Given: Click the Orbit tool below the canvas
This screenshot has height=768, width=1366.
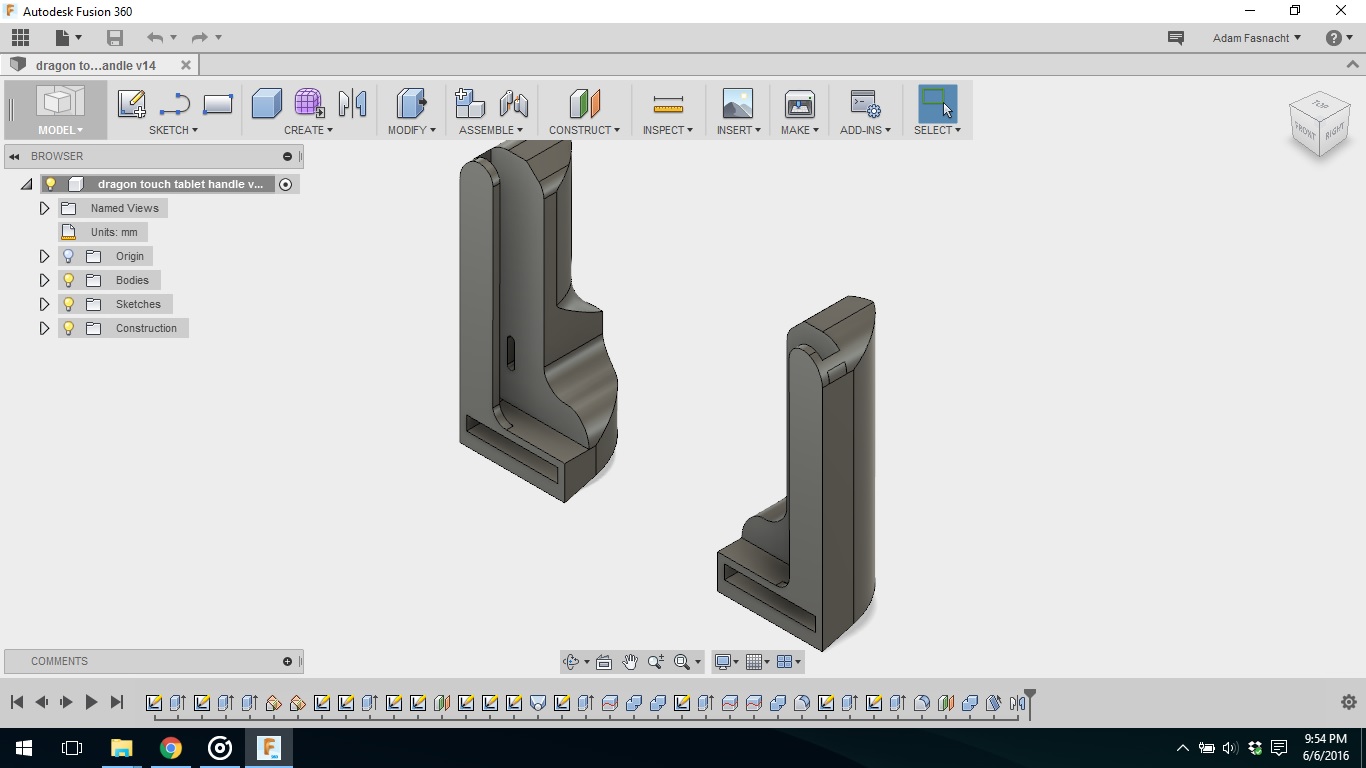Looking at the screenshot, I should click(568, 661).
